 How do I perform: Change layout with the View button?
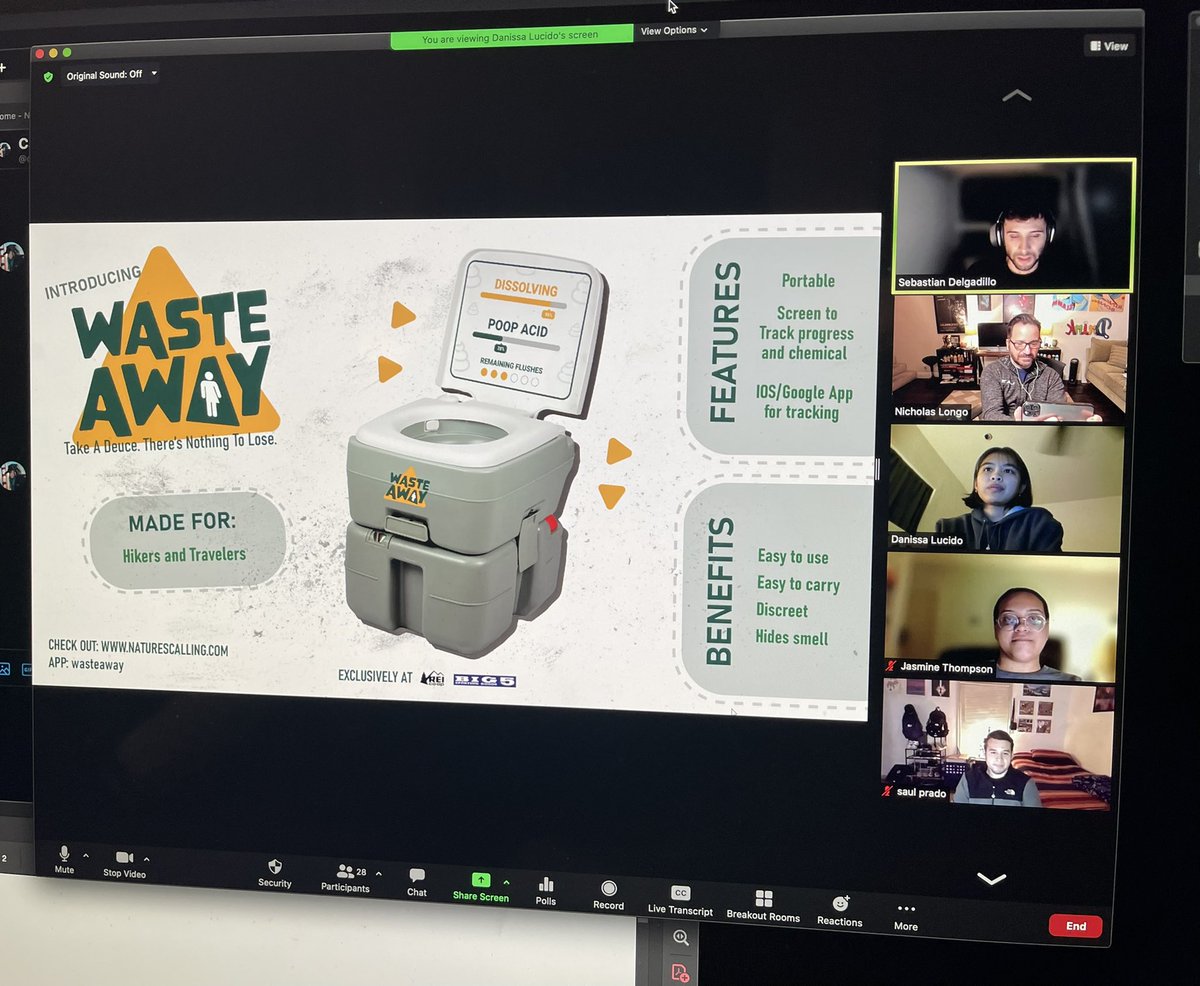point(1109,46)
